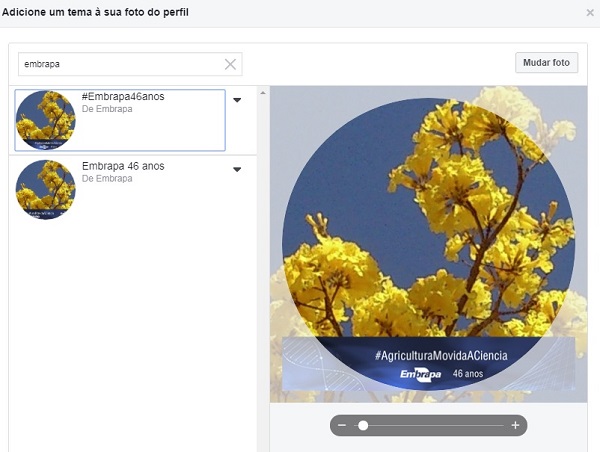Click the zoom slider handle
The width and height of the screenshot is (600, 452).
[363, 425]
